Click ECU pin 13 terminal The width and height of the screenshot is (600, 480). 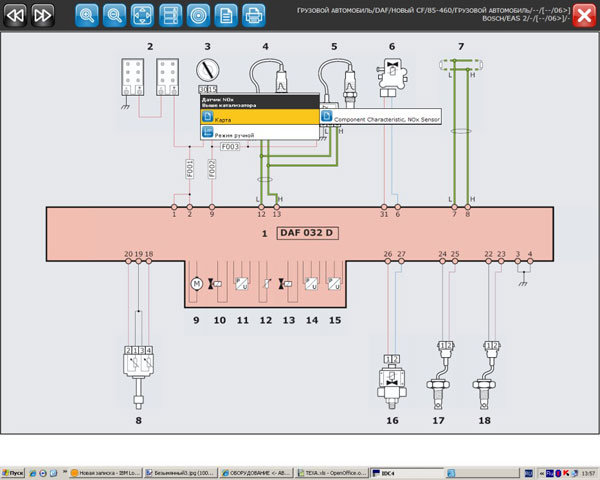(277, 207)
